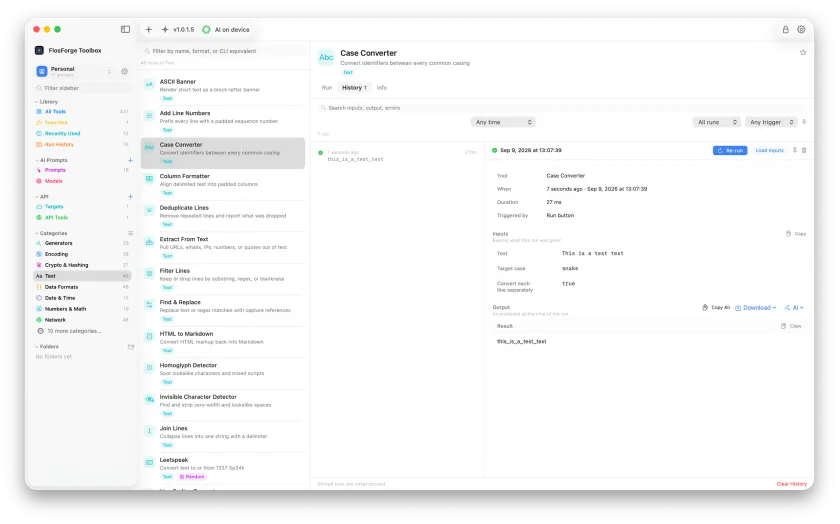The width and height of the screenshot is (840, 524).
Task: Focus the Search inputs, output, errors field
Action: pyautogui.click(x=562, y=108)
